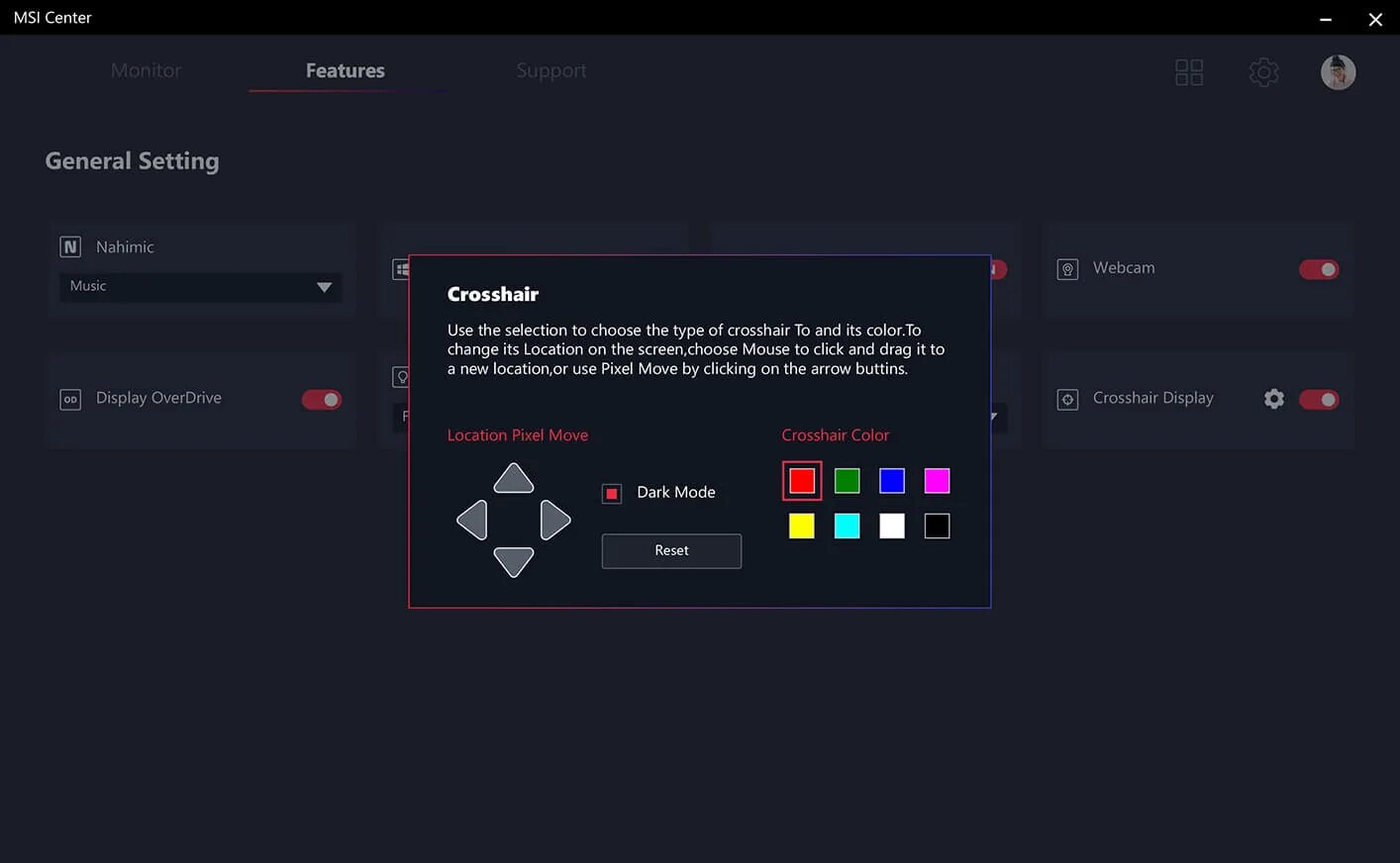Turn off the Display OverDrive switch
Image resolution: width=1400 pixels, height=863 pixels.
click(322, 399)
